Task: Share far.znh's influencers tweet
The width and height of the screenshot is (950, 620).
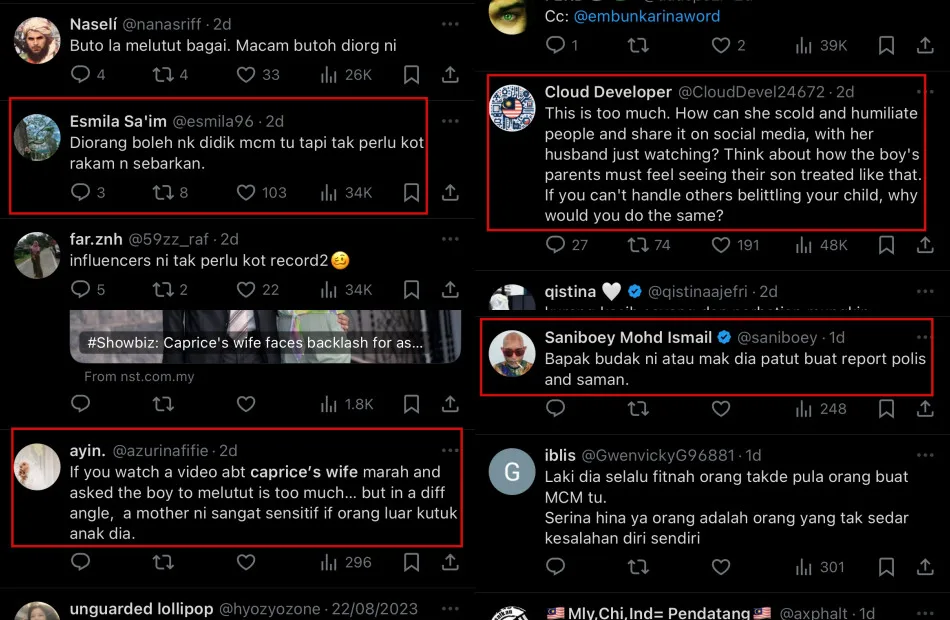Action: 450,290
